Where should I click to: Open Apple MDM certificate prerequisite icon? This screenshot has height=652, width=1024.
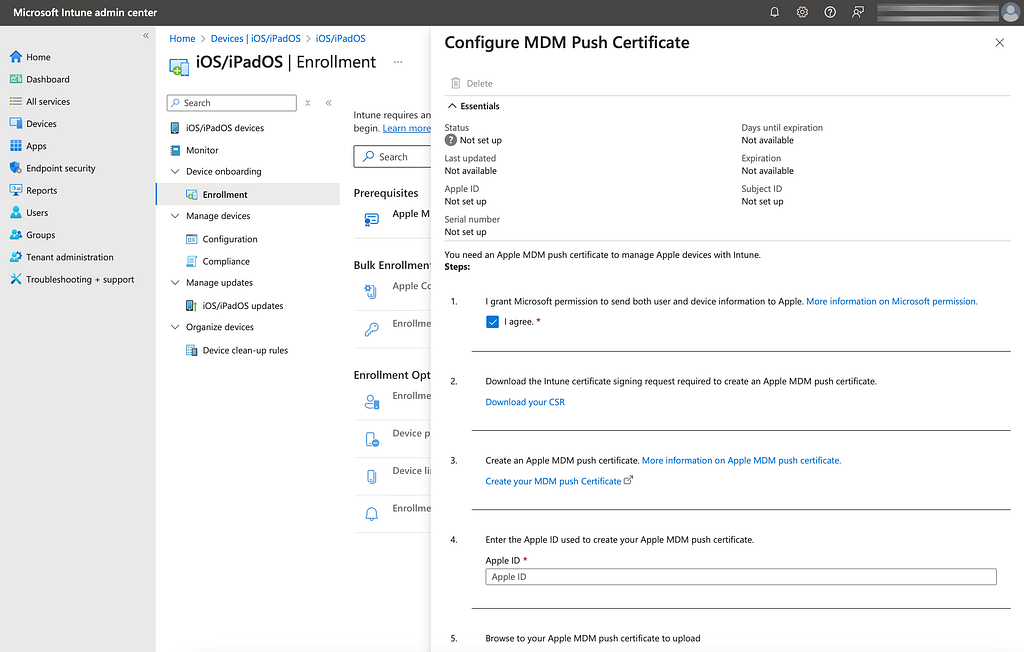pos(371,220)
